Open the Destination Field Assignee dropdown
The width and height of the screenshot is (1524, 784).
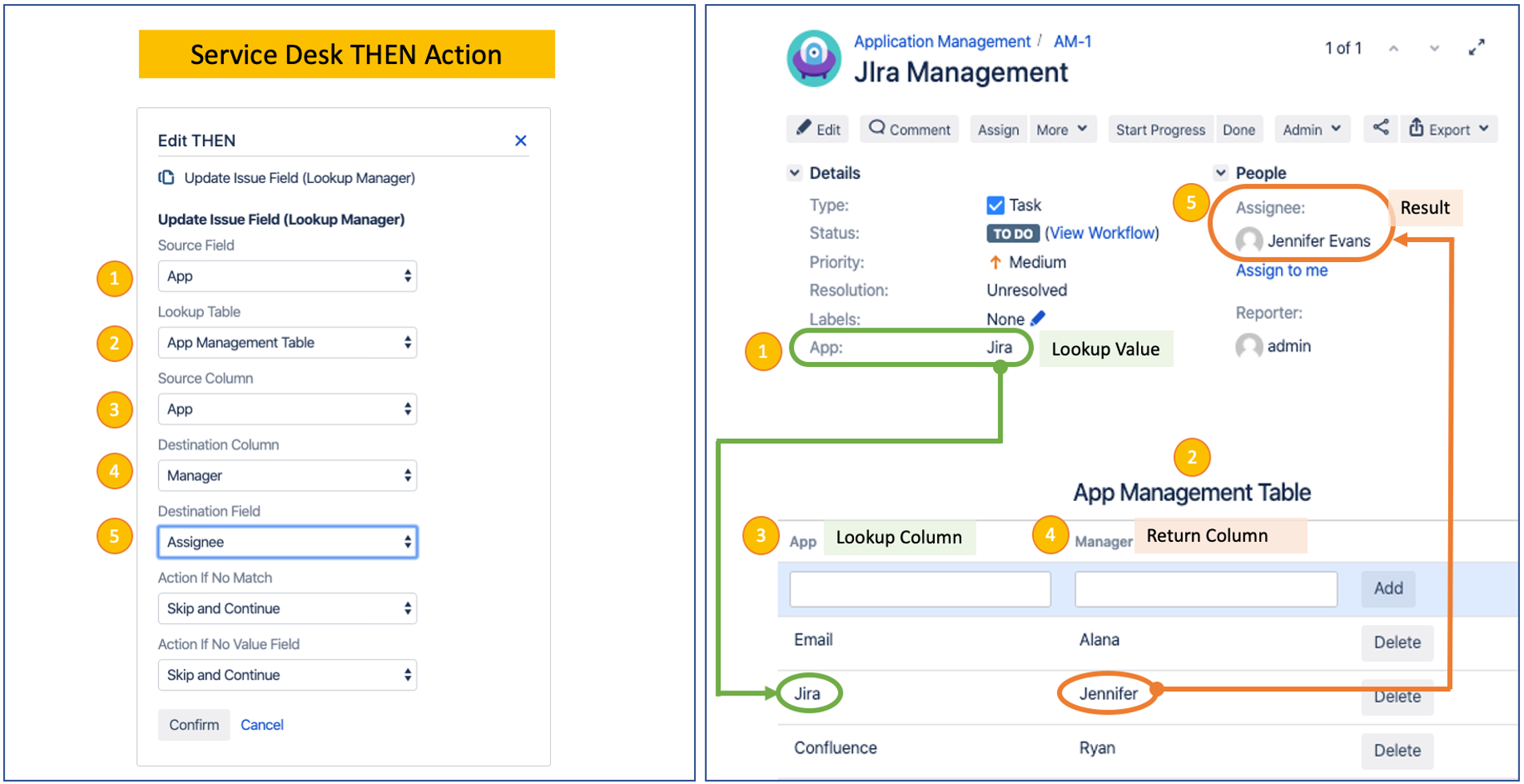(x=287, y=542)
